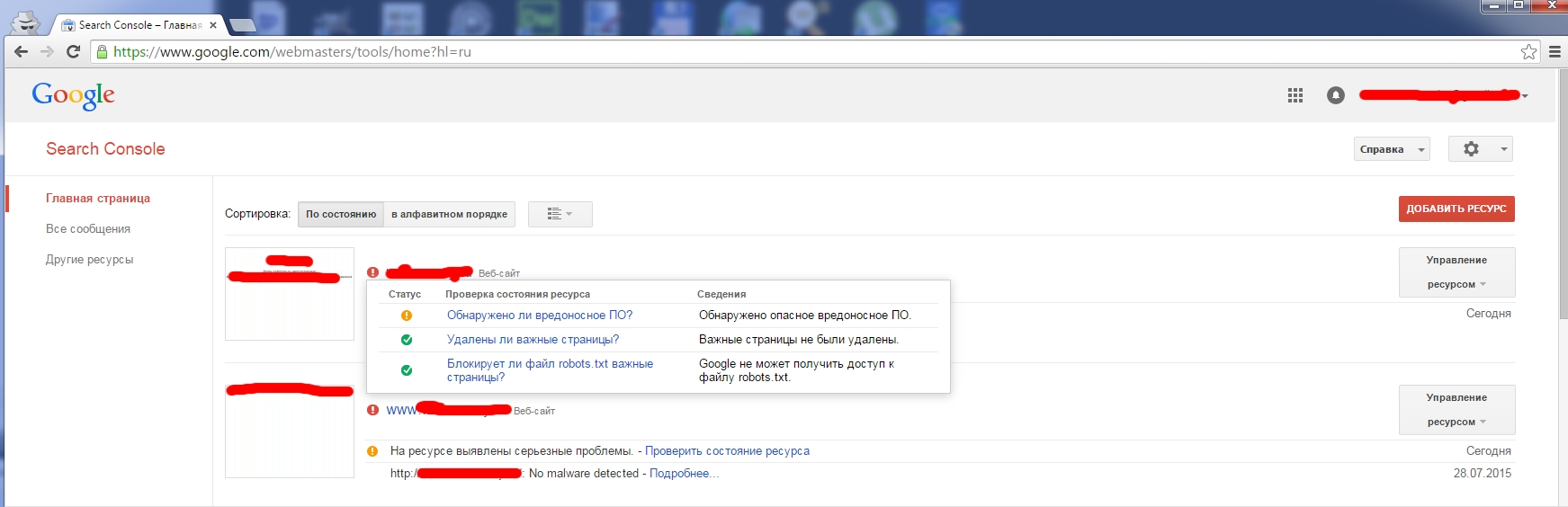Open the Справка help dropdown

(x=1391, y=149)
